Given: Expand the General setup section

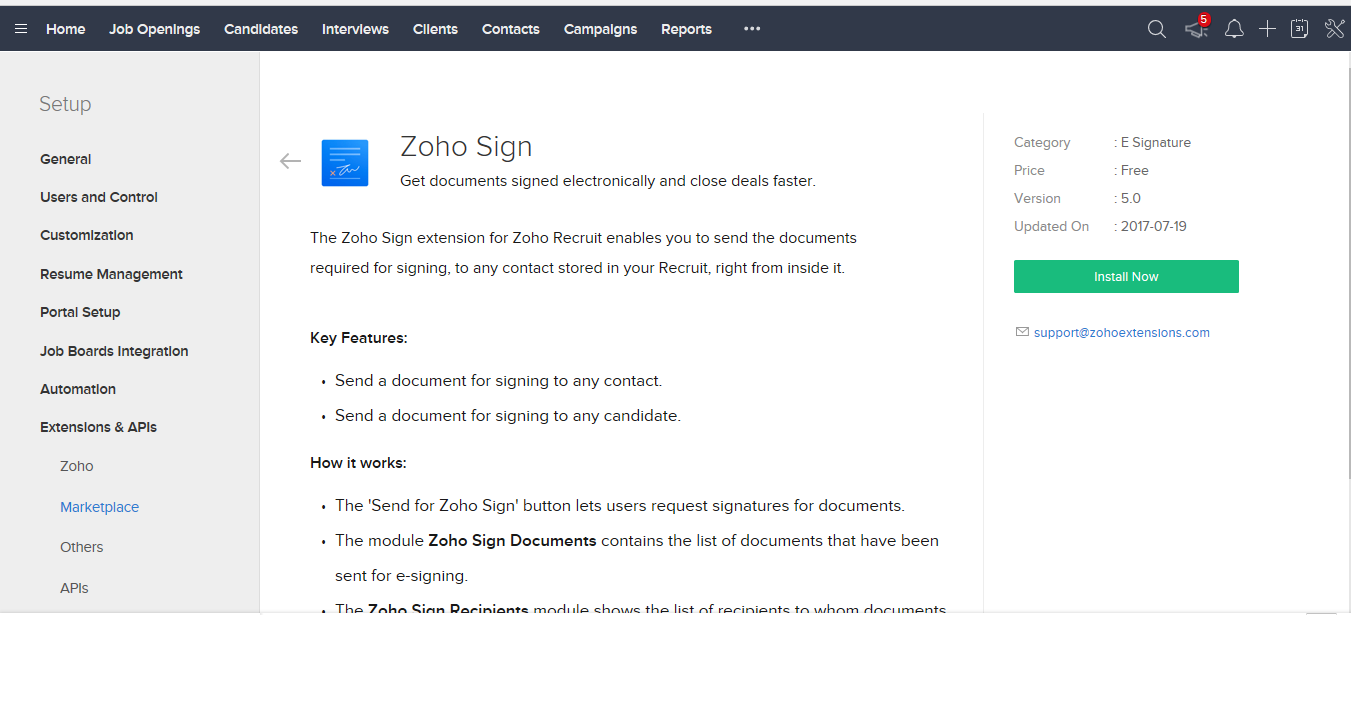Looking at the screenshot, I should (65, 159).
